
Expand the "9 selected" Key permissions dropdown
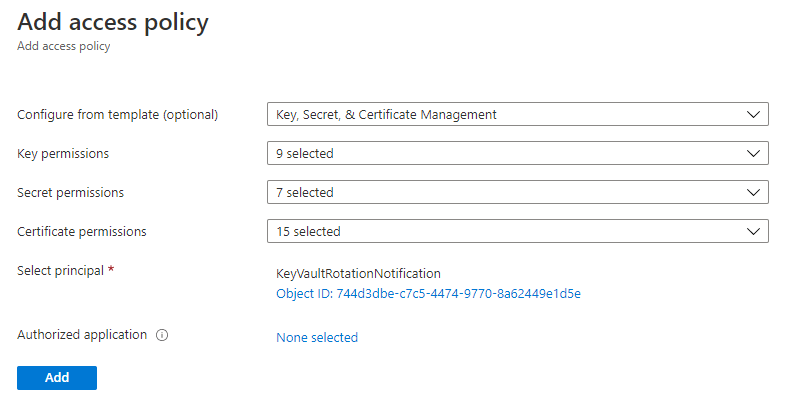517,153
